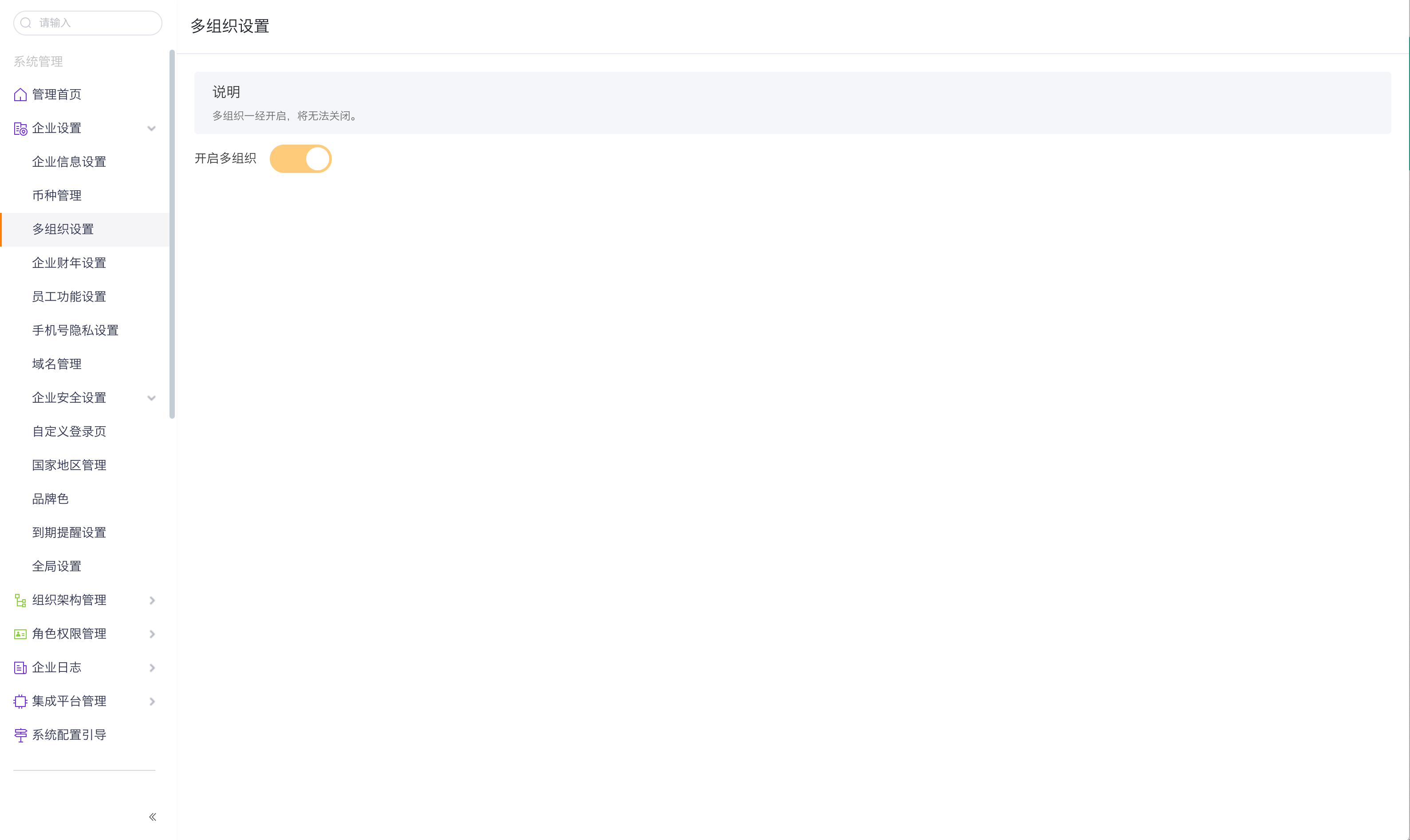
Task: Click the 系统管理 section header
Action: point(38,61)
